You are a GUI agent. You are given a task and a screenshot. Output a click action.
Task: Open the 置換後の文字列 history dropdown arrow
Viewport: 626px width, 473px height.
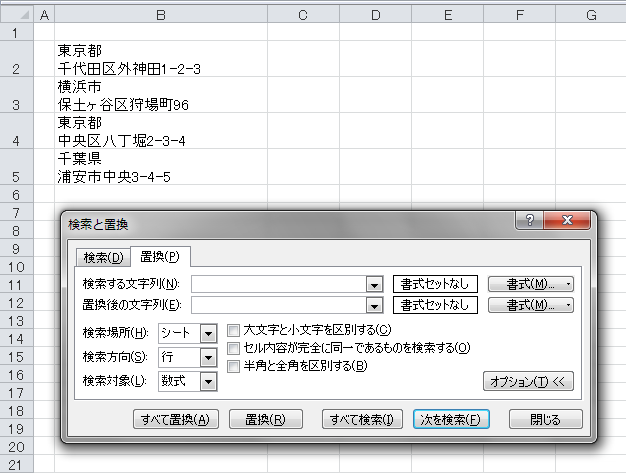tap(374, 306)
